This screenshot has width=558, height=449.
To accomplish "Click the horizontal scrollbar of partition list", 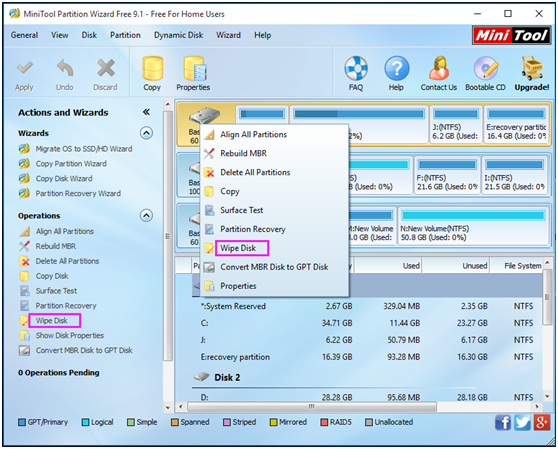I will [312, 406].
